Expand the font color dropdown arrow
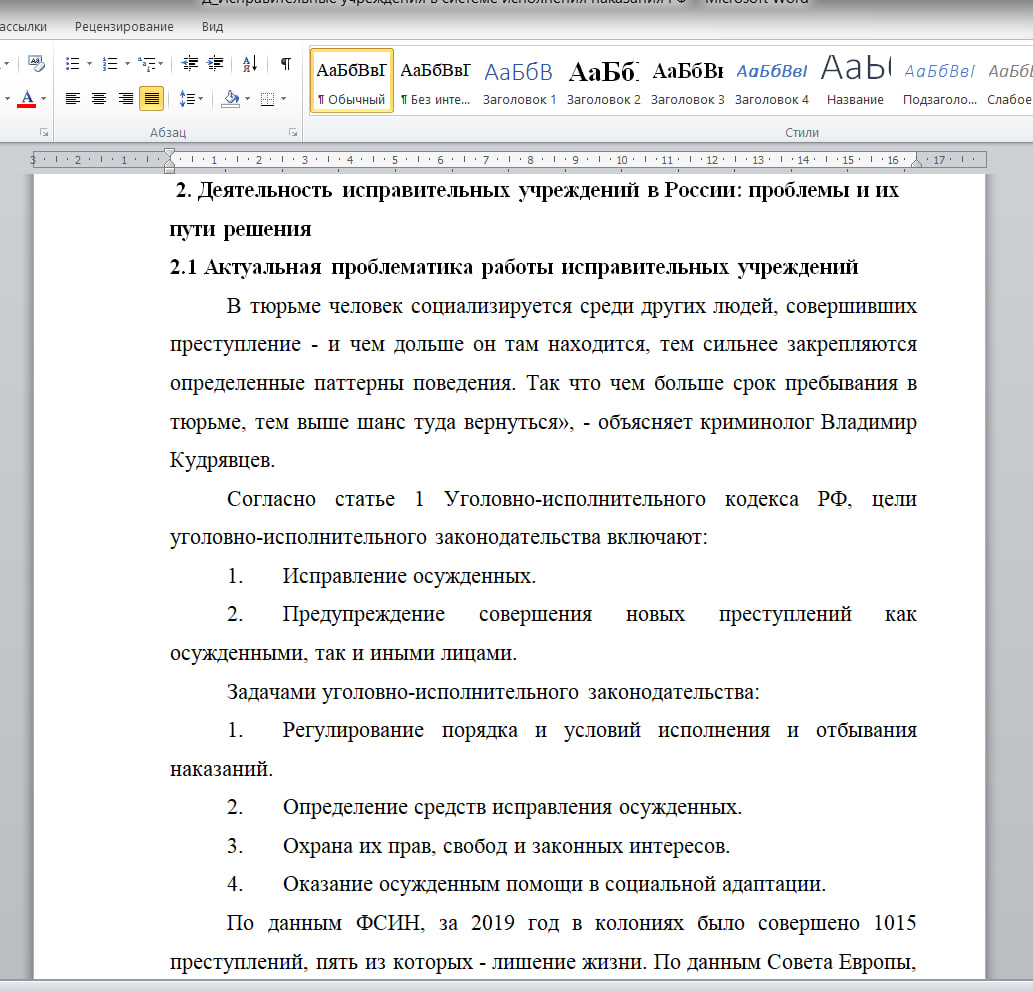 click(45, 98)
